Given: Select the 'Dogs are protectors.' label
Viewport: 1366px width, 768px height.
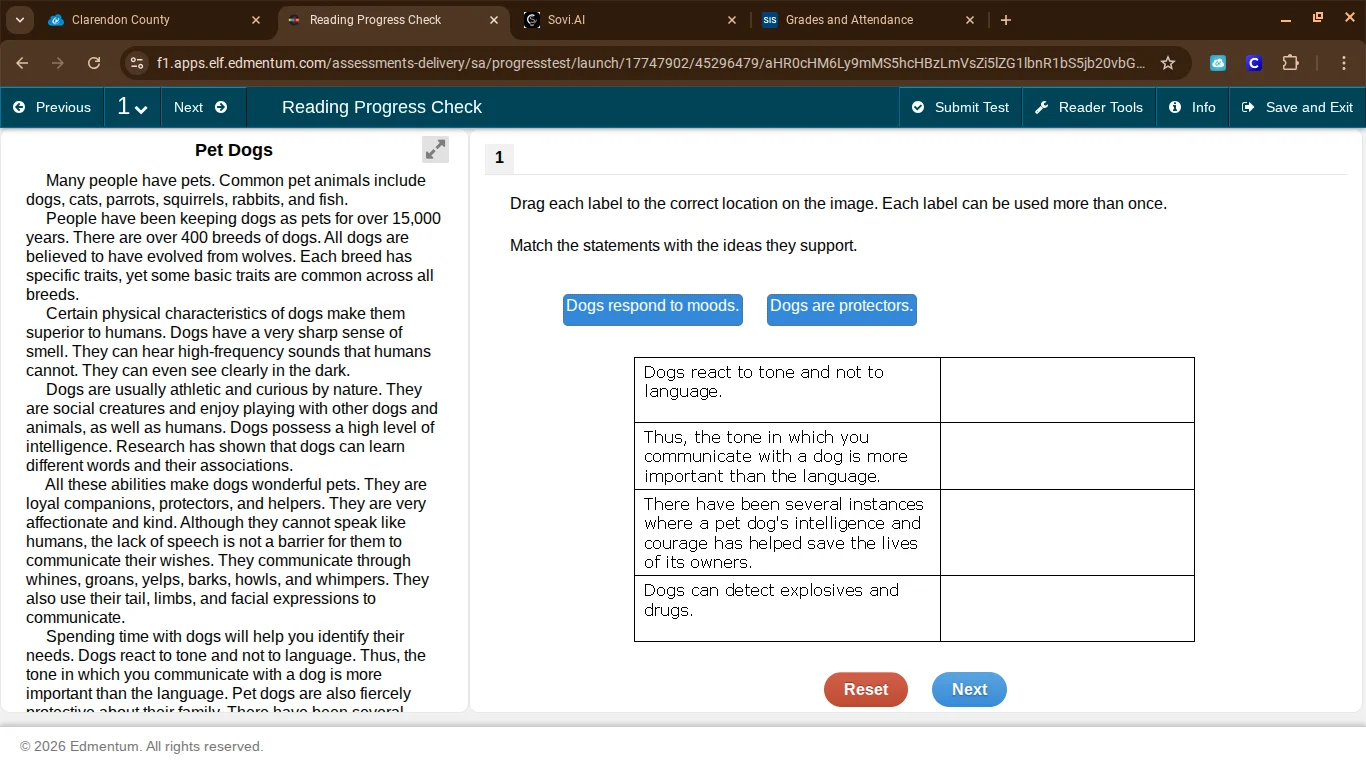Looking at the screenshot, I should pyautogui.click(x=842, y=309).
